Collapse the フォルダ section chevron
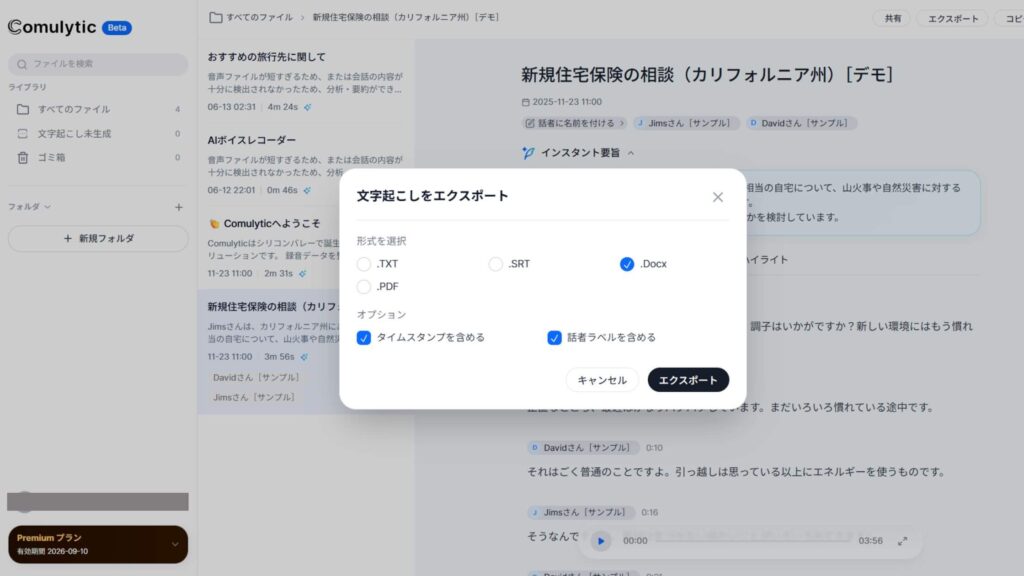The height and width of the screenshot is (576, 1024). [x=48, y=207]
